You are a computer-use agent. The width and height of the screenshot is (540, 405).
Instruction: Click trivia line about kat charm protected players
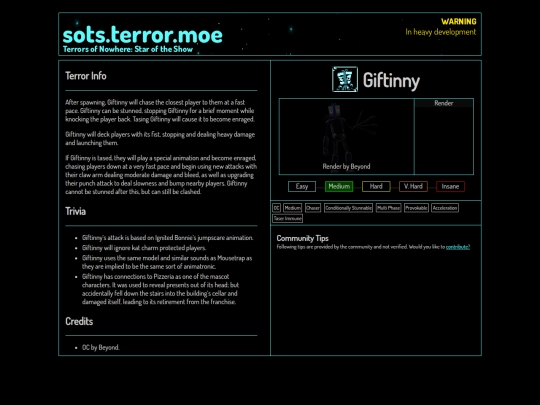coord(144,248)
